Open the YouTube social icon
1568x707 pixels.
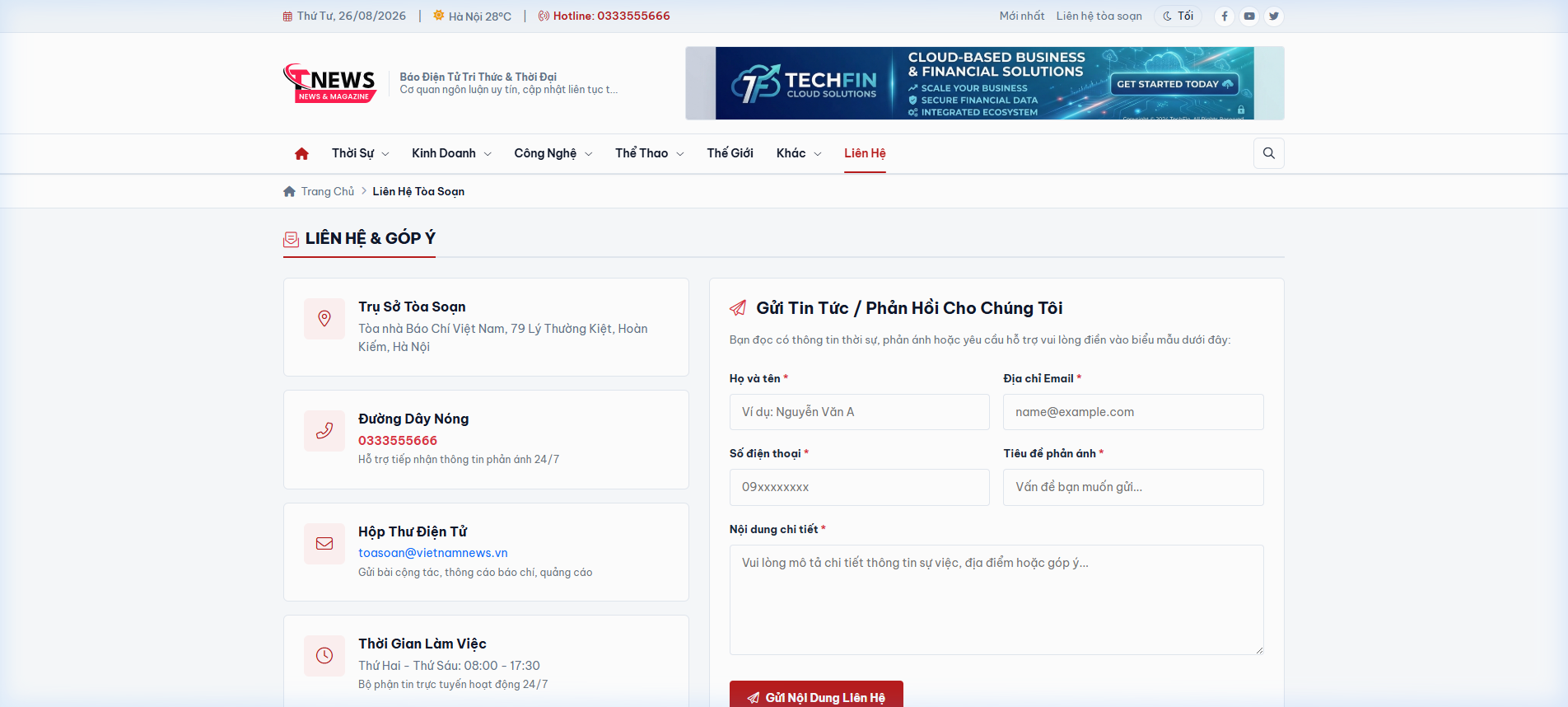tap(1249, 16)
